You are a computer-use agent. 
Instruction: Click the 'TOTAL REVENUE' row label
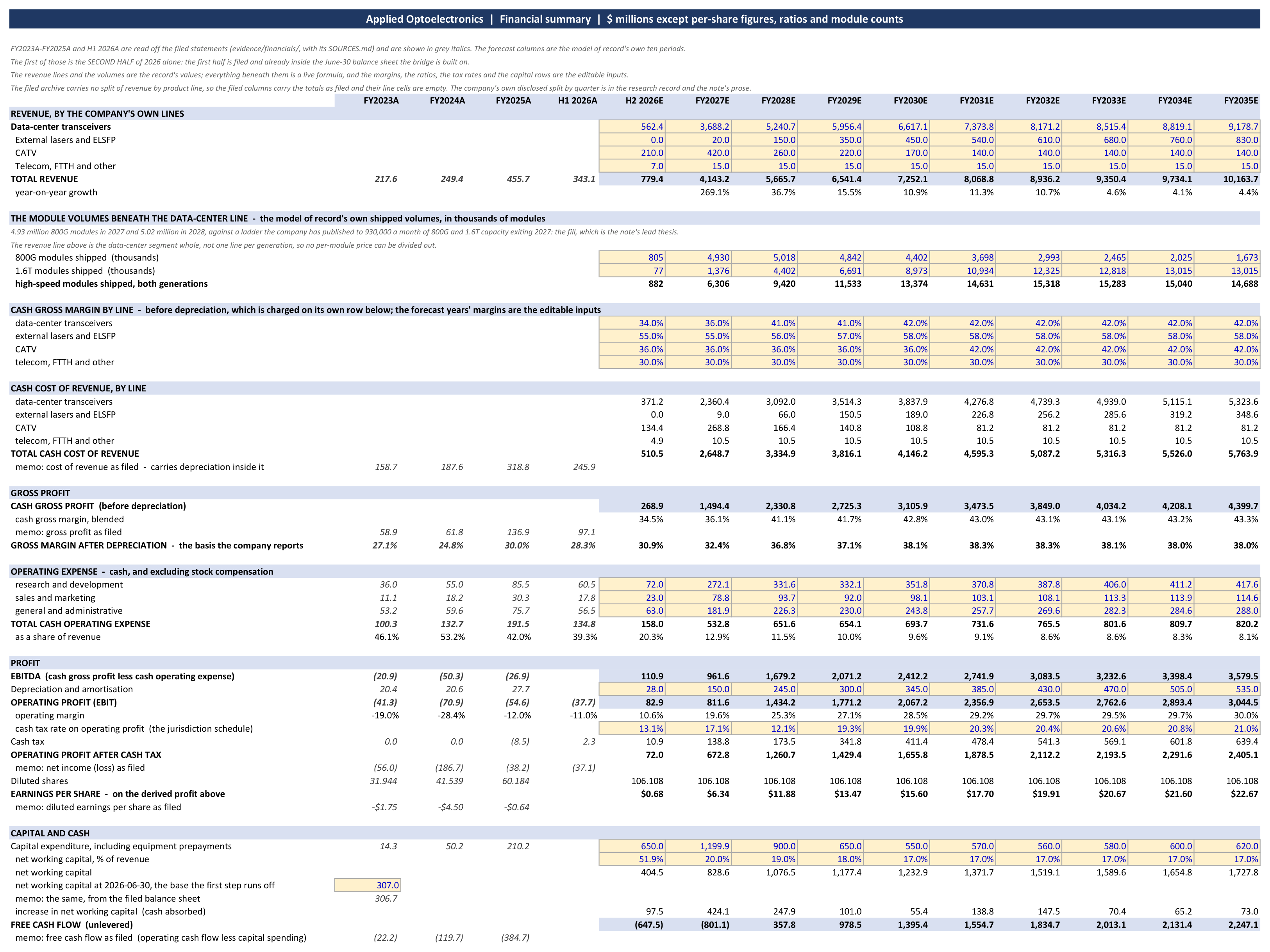[x=44, y=179]
